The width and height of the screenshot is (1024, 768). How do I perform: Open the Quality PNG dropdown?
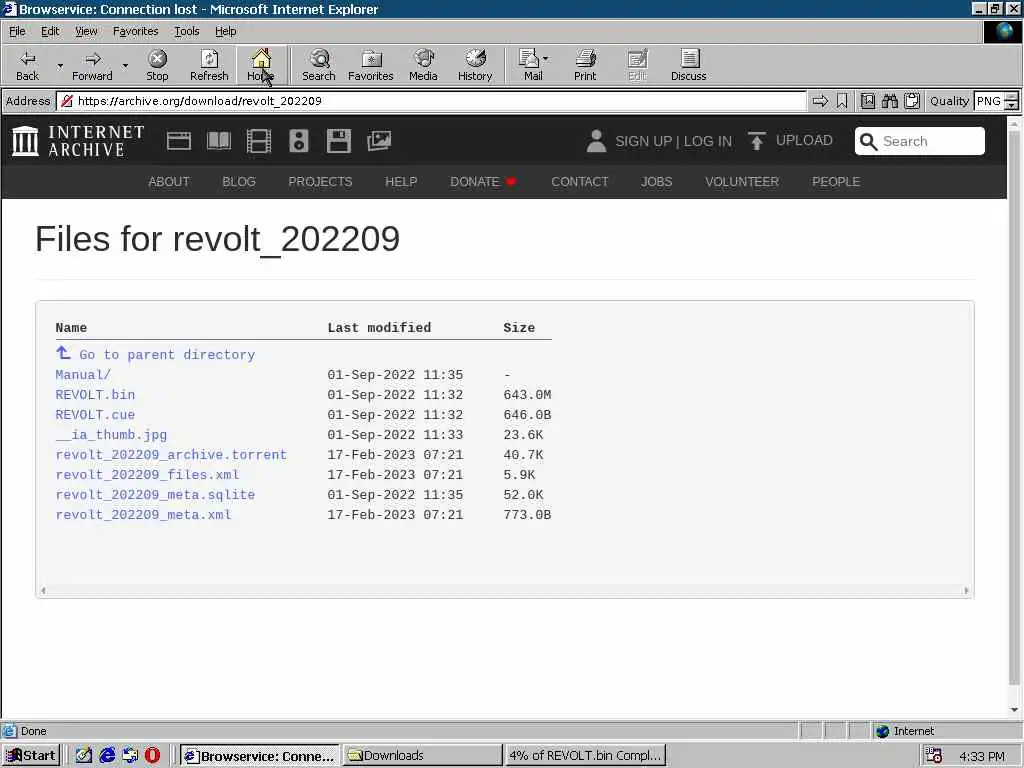1011,101
